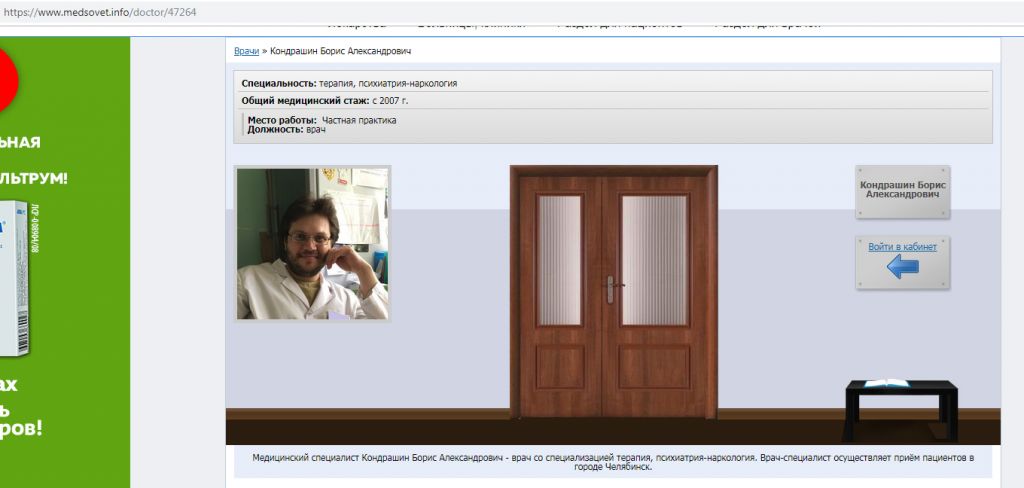Click the blue left arrow icon
Viewport: 1024px width, 488px height.
[902, 266]
